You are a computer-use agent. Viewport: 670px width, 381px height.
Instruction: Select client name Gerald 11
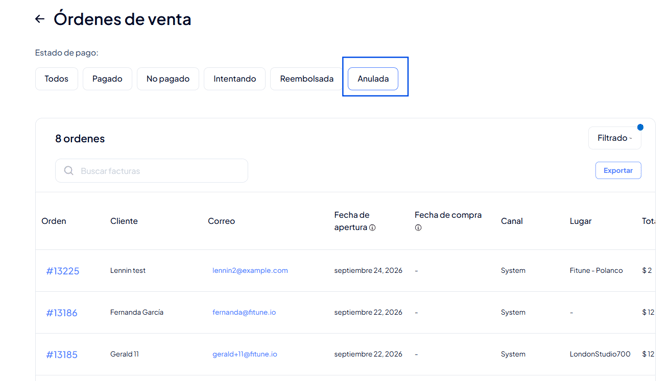[x=124, y=354]
